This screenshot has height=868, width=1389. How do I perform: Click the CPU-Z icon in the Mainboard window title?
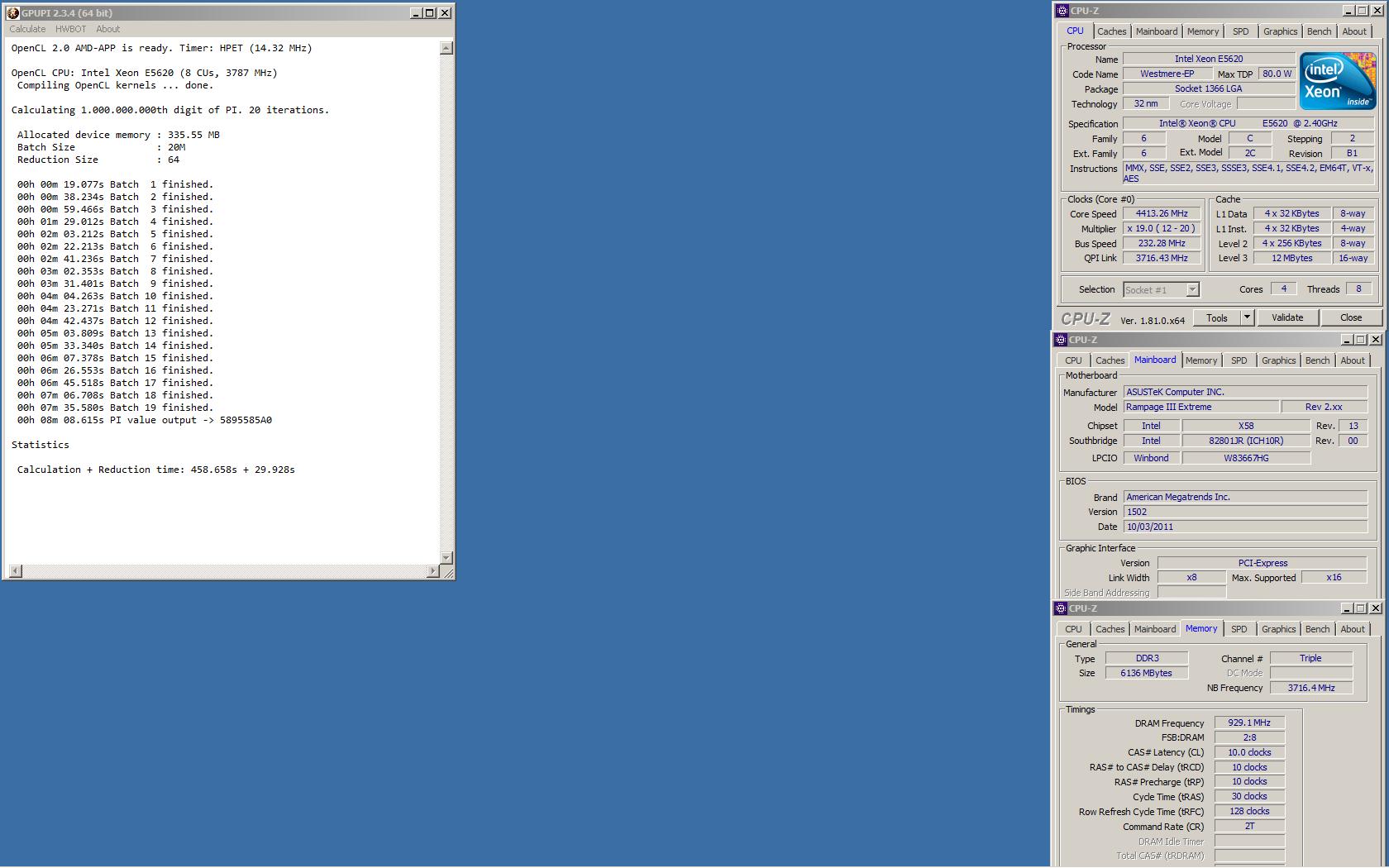pyautogui.click(x=1061, y=340)
